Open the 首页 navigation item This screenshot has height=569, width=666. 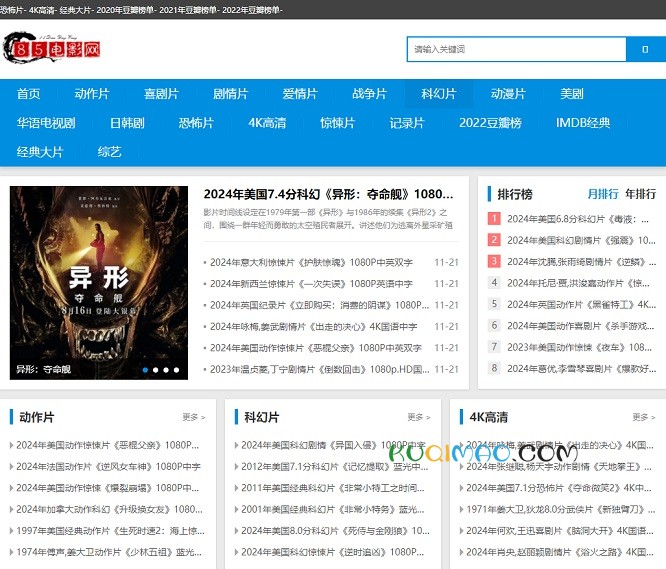click(x=28, y=94)
